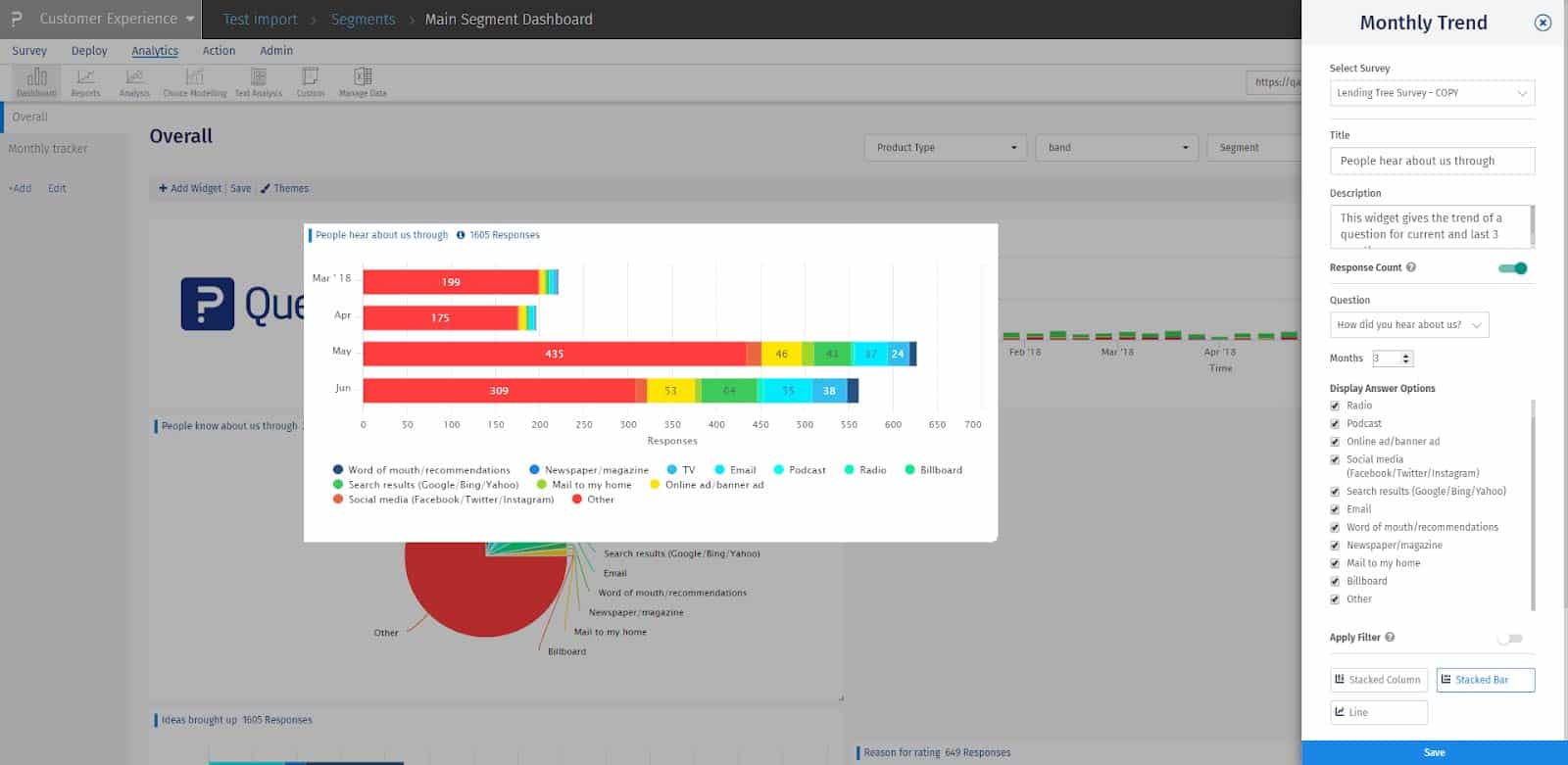This screenshot has width=1568, height=765.
Task: Open the Dashboard toolbar icon
Action: (x=36, y=82)
